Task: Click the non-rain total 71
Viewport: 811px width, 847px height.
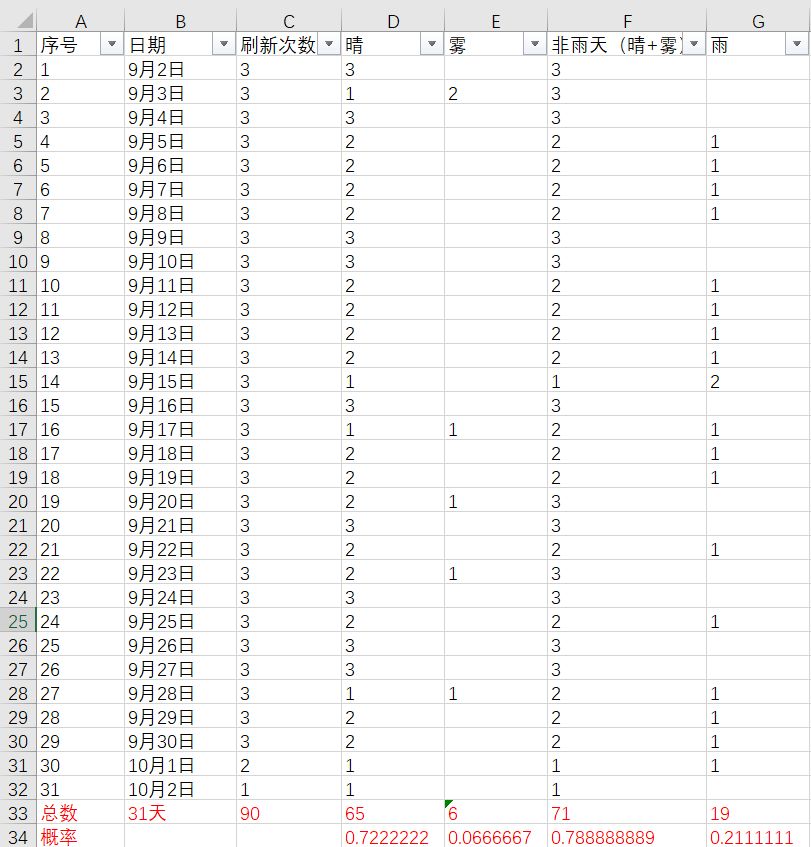Action: click(627, 813)
